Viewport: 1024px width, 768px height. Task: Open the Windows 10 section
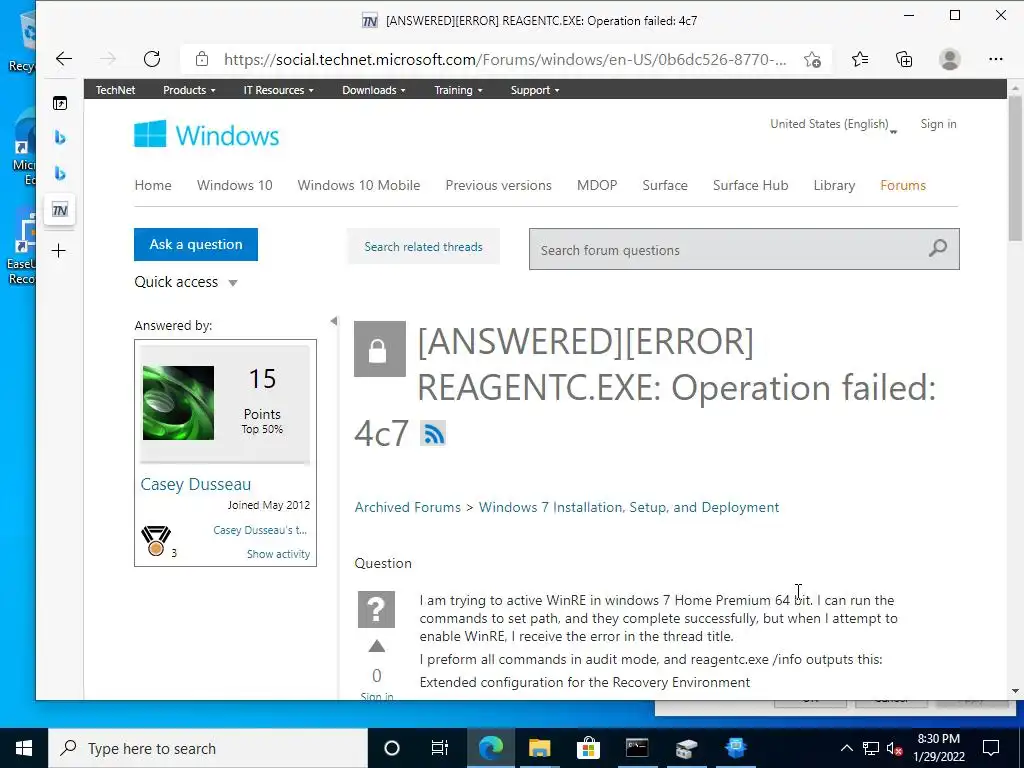click(234, 185)
